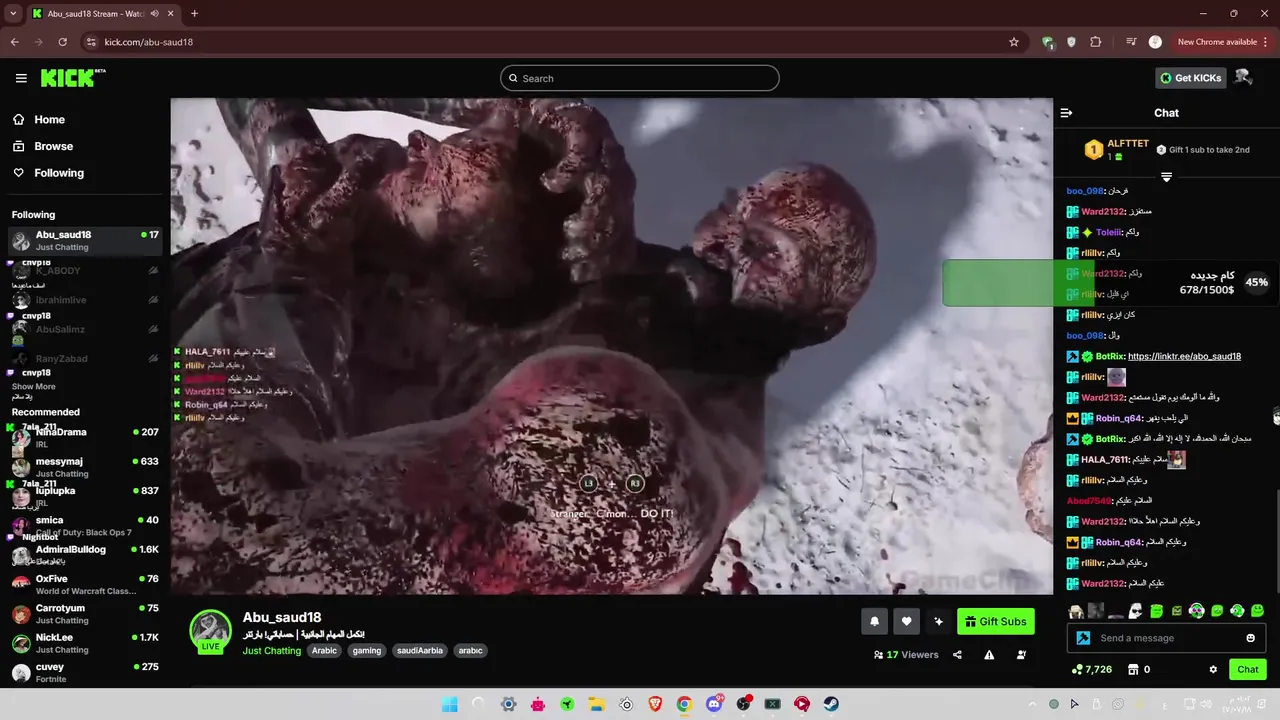
Task: Bookmark this page with the star
Action: tap(1014, 42)
